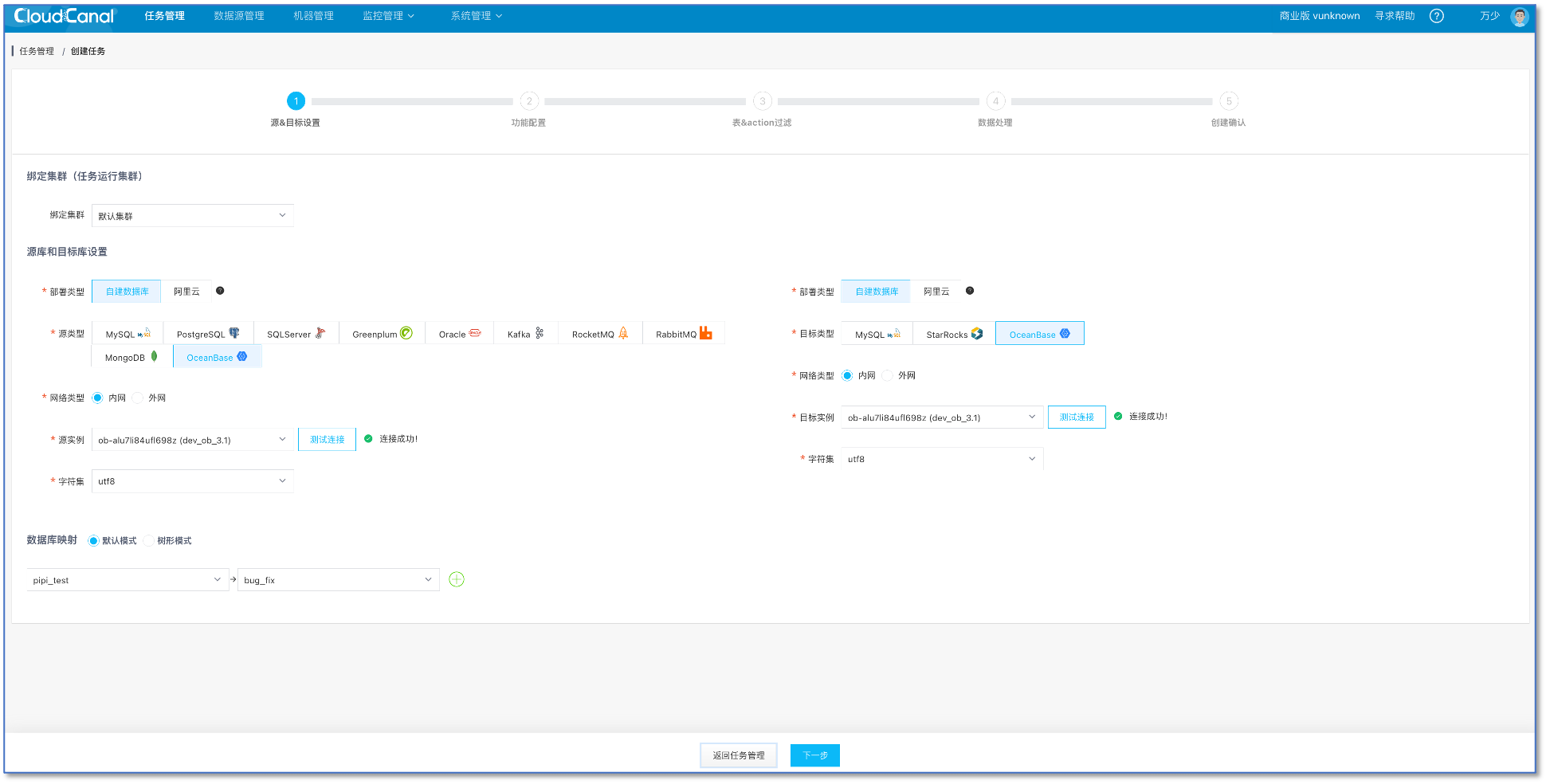Open 数据源管理 menu item
This screenshot has height=784, width=1546.
point(239,16)
